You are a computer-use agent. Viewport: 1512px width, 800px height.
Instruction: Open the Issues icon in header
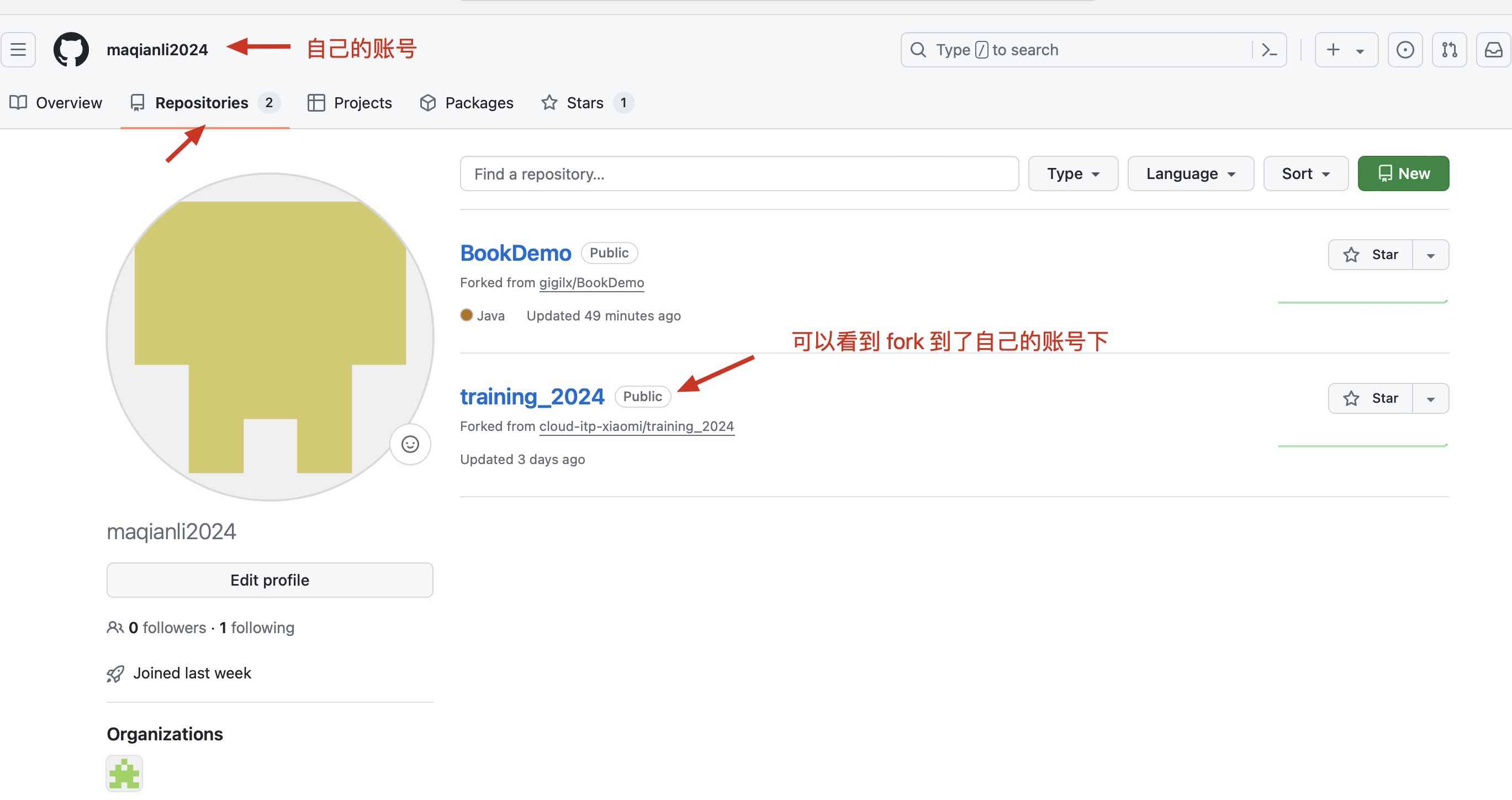[x=1404, y=50]
